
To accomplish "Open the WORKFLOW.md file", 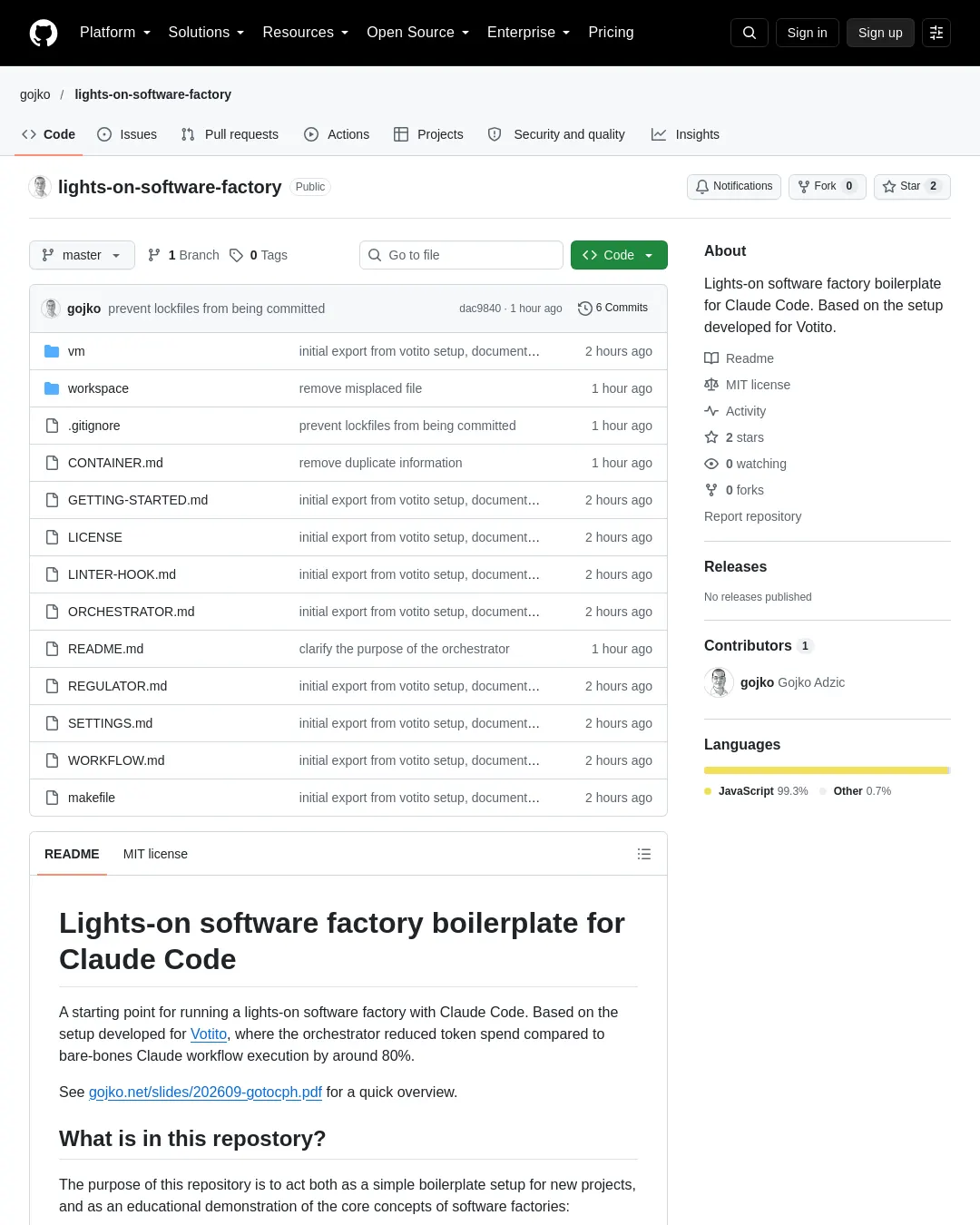I will (x=116, y=760).
